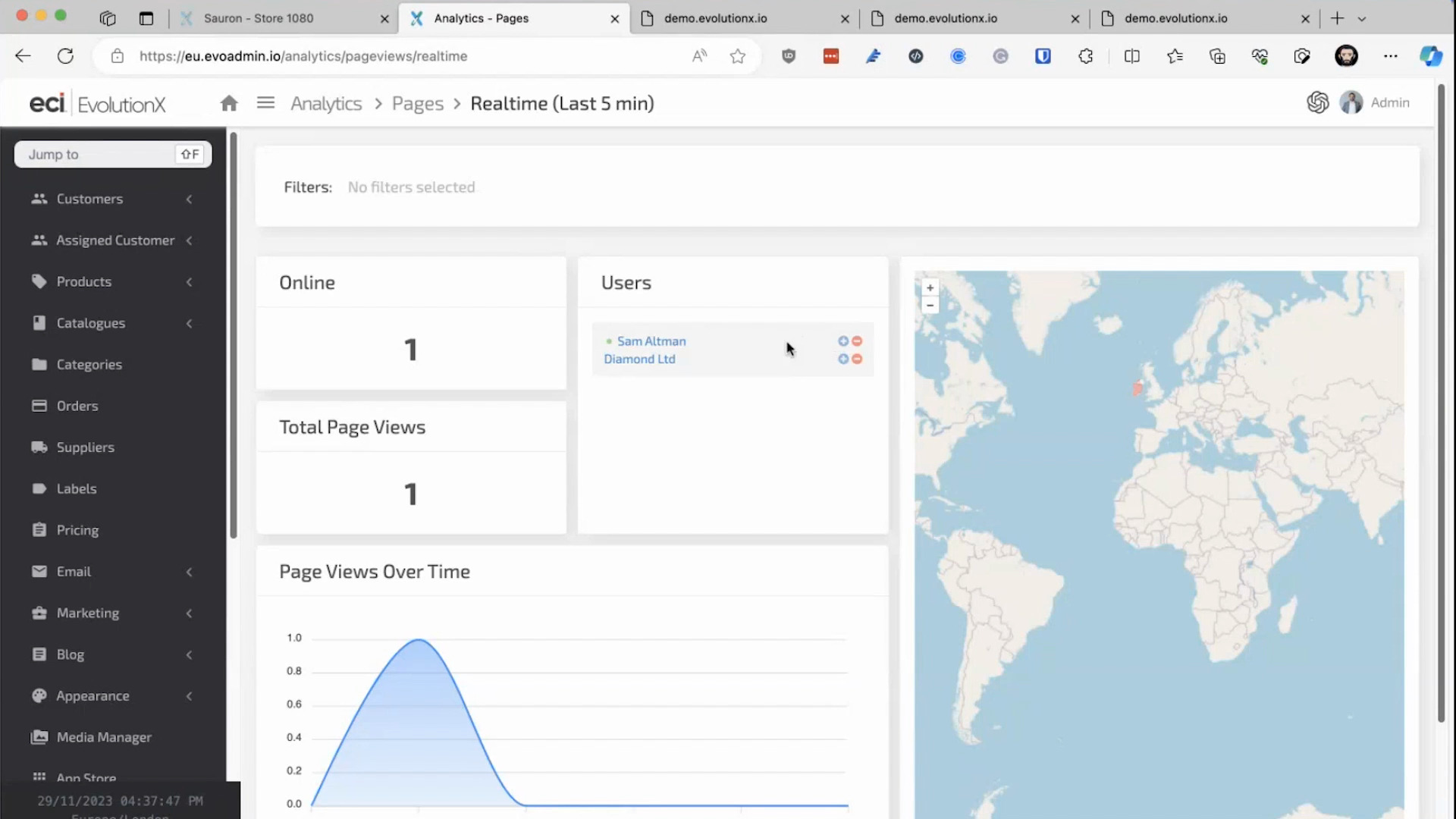Favorite this page with star icon

[x=737, y=56]
